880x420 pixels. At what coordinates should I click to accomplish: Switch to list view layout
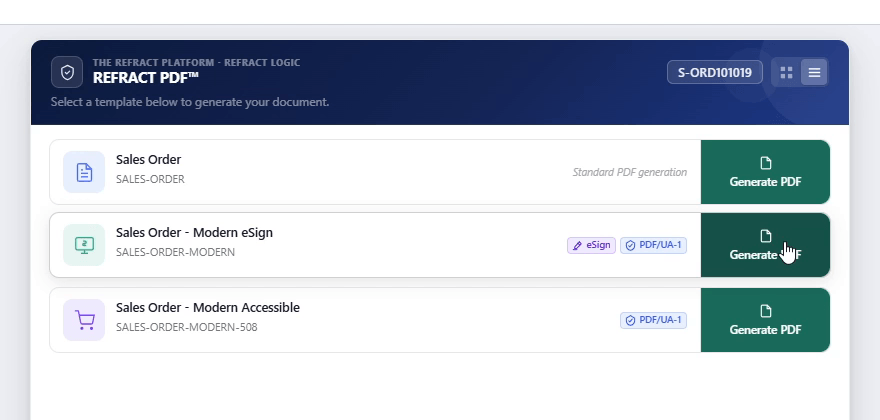(814, 72)
